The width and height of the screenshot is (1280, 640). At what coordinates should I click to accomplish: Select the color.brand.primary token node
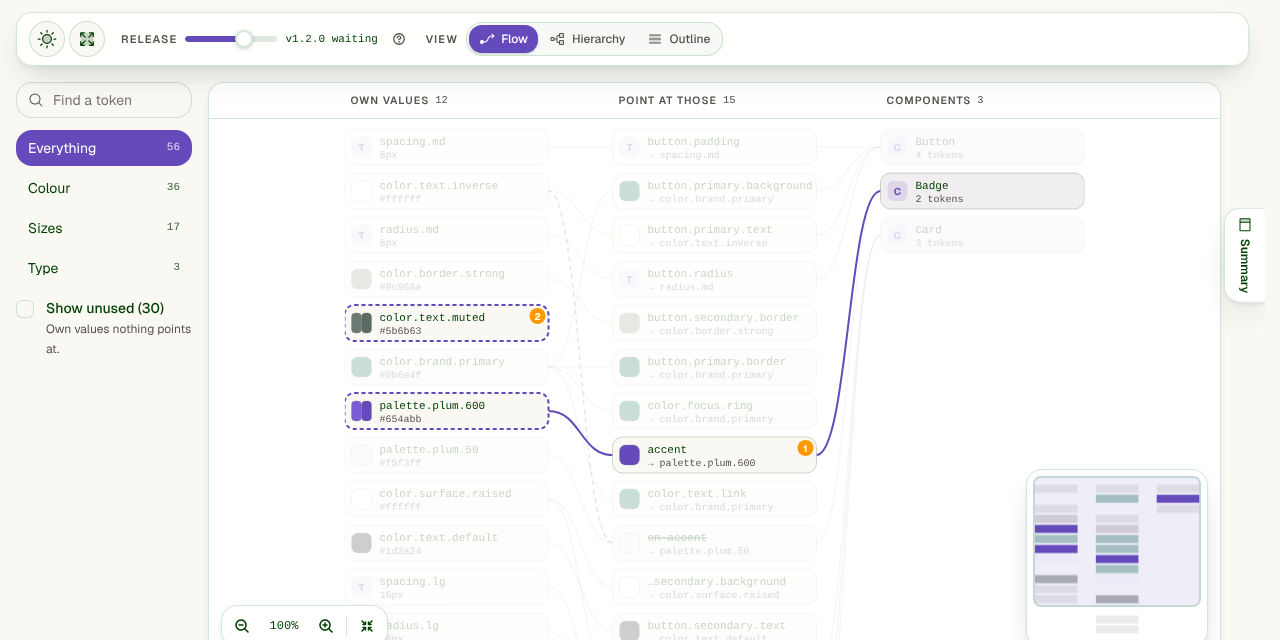click(447, 368)
